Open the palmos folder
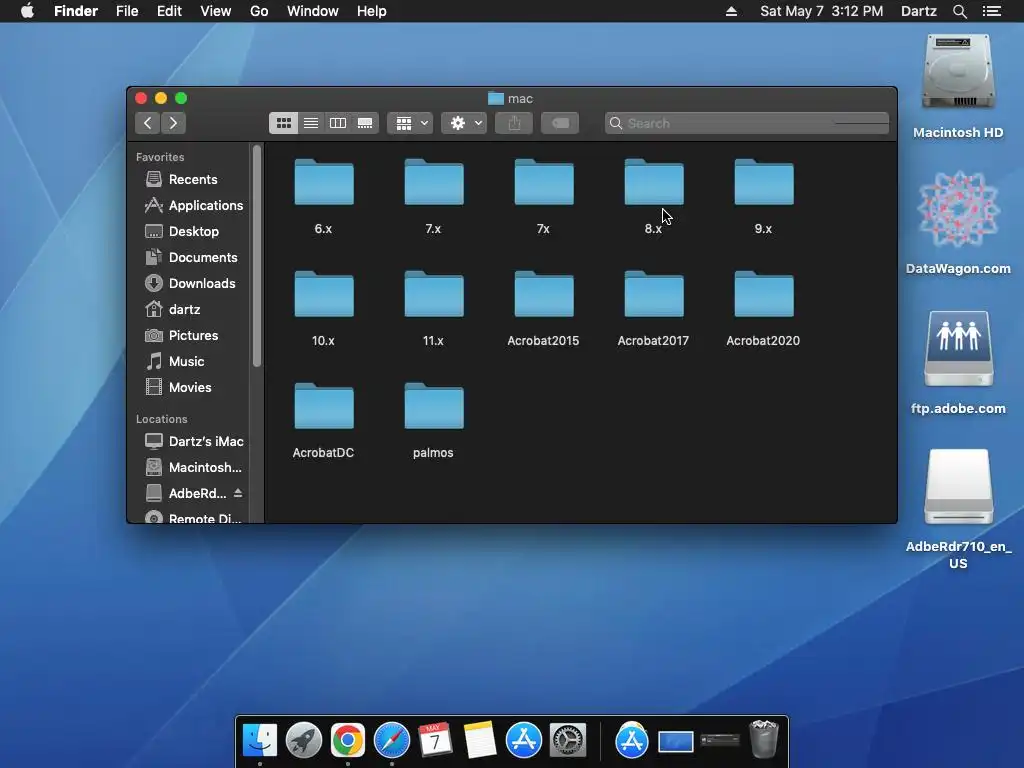This screenshot has height=768, width=1024. point(434,407)
